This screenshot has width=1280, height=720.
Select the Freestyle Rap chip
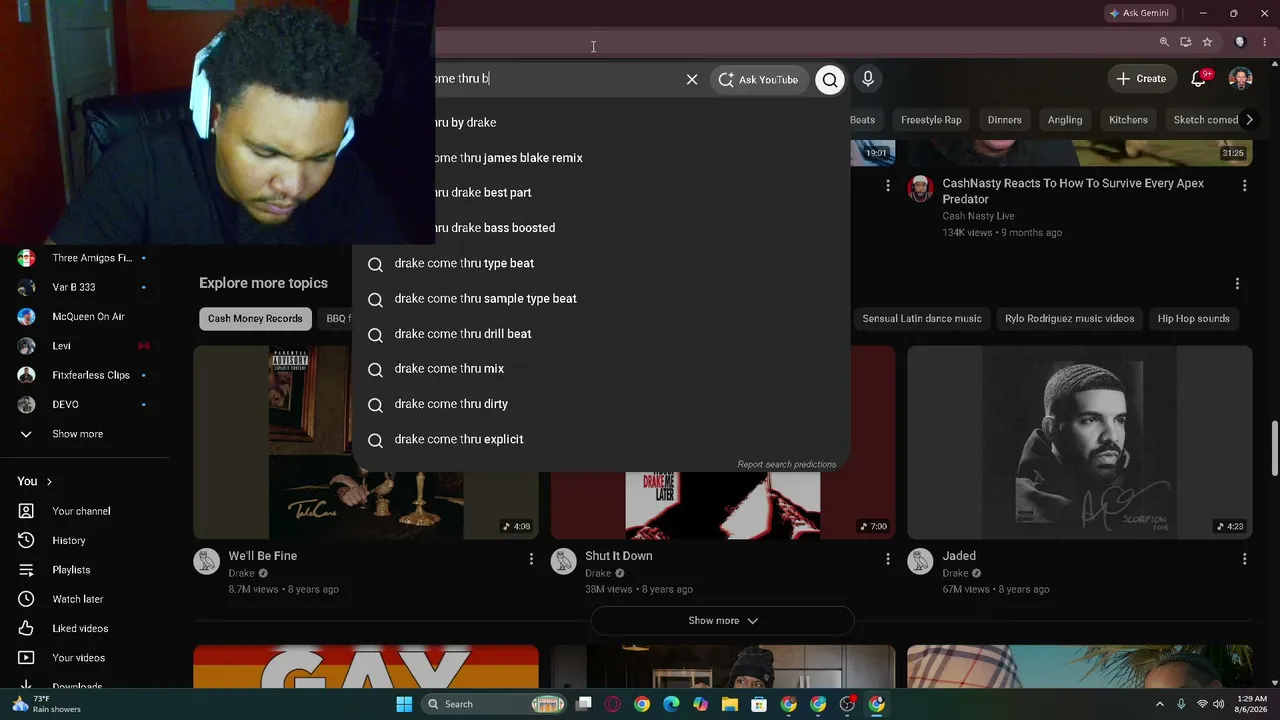[931, 120]
